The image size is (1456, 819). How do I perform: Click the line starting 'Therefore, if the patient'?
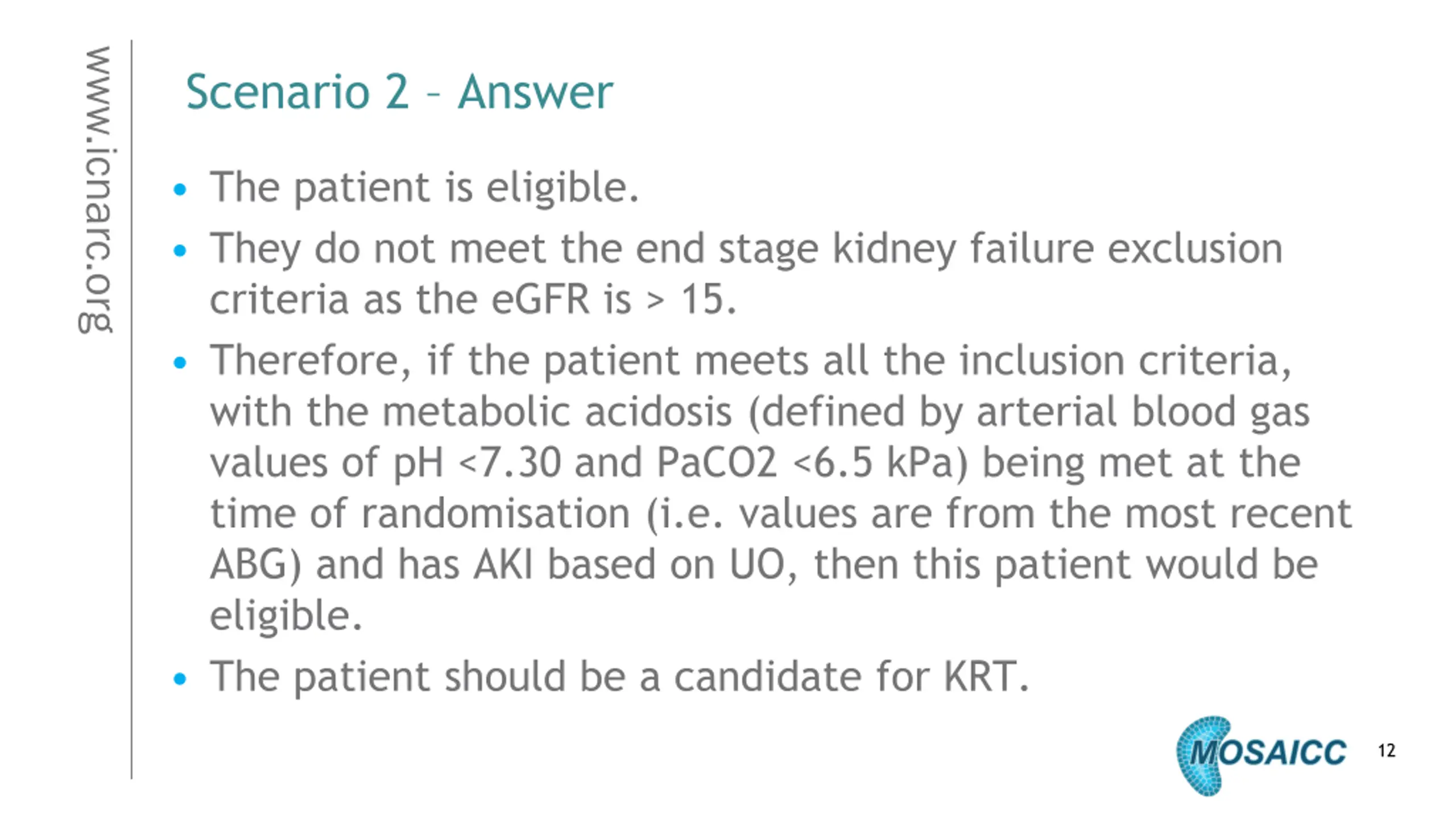tap(751, 361)
